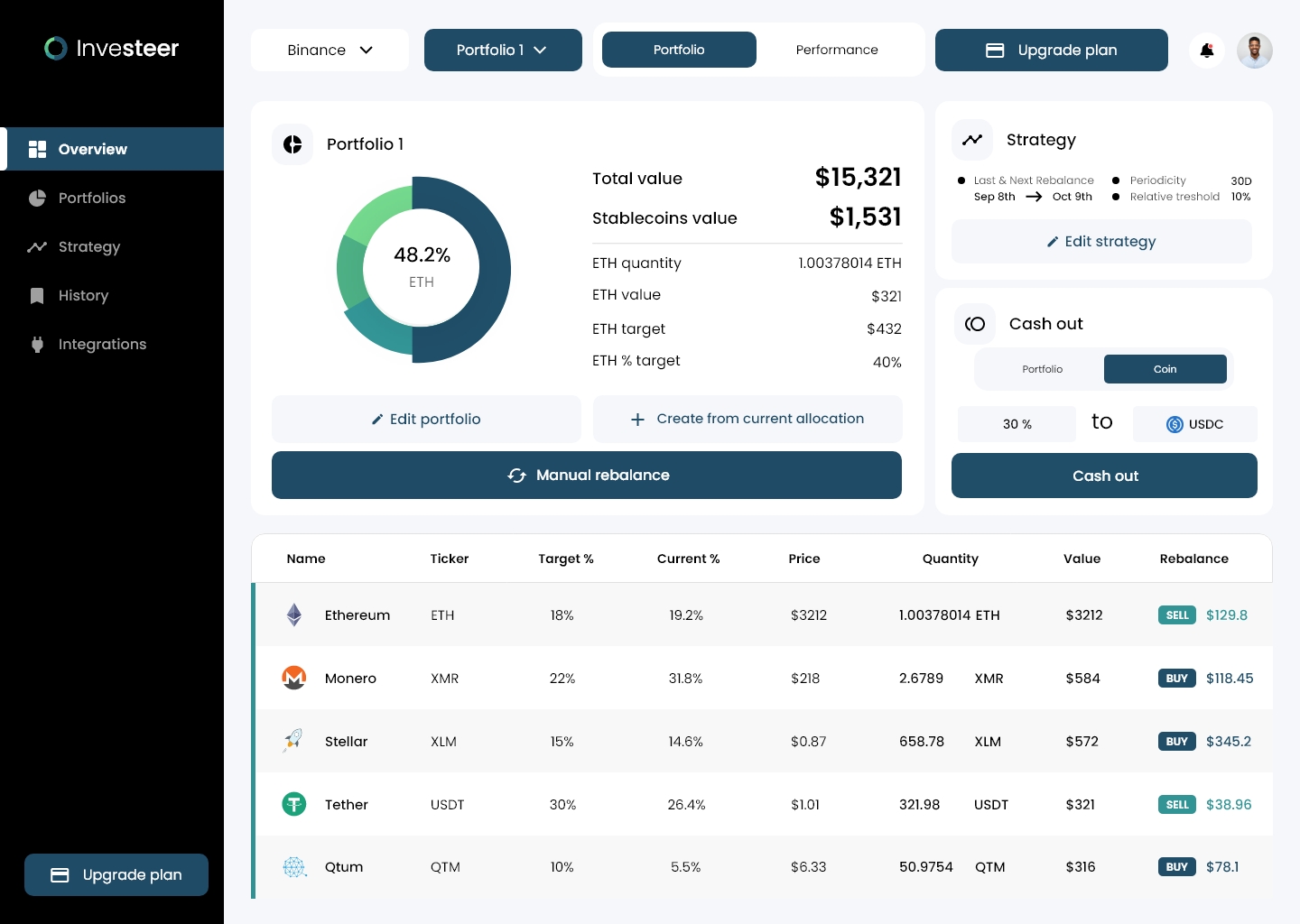Open Integrations from the sidebar
The height and width of the screenshot is (924, 1300).
102,344
